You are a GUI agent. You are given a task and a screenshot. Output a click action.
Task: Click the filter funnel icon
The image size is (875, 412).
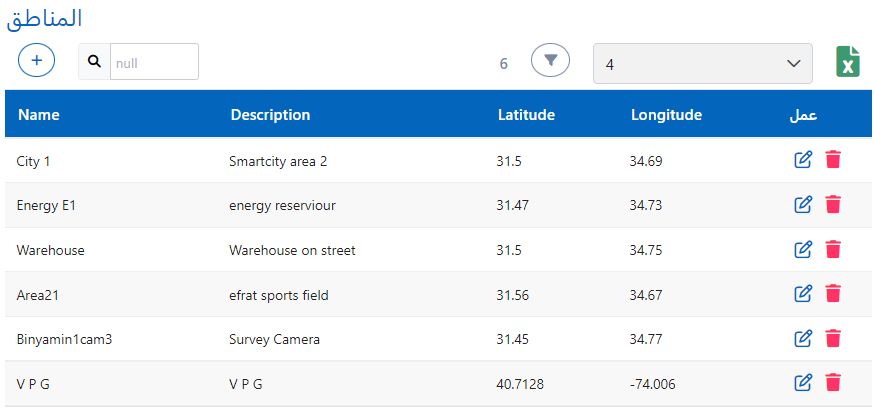pyautogui.click(x=550, y=61)
